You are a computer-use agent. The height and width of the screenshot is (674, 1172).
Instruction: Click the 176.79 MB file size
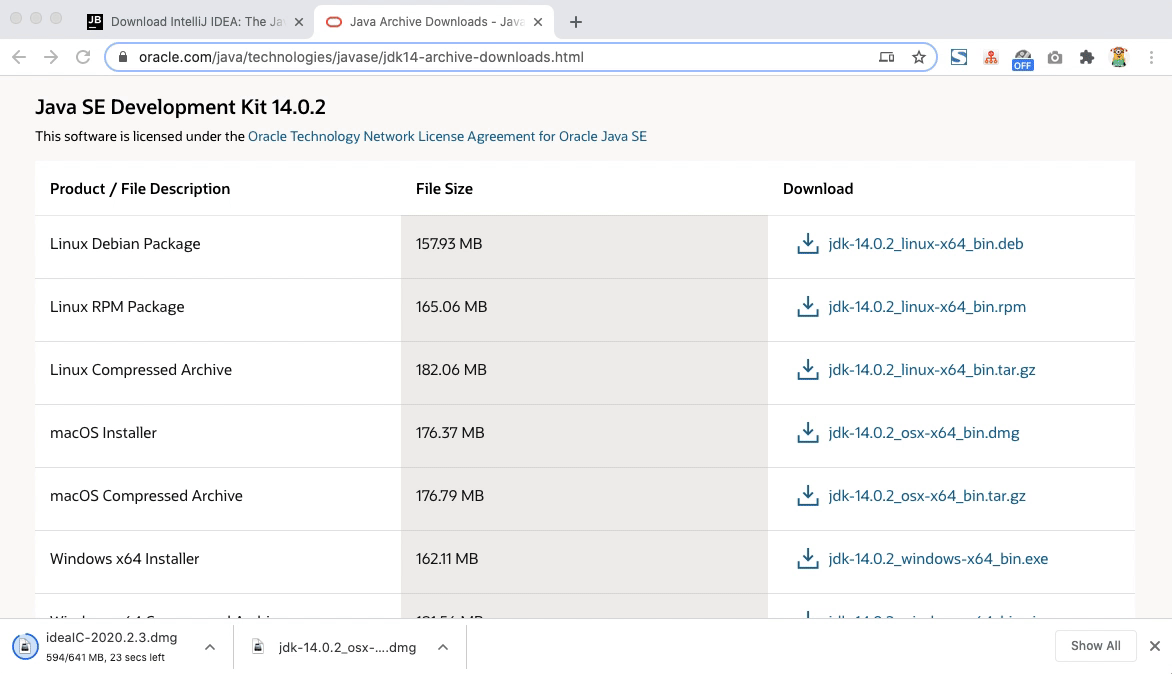click(x=450, y=495)
